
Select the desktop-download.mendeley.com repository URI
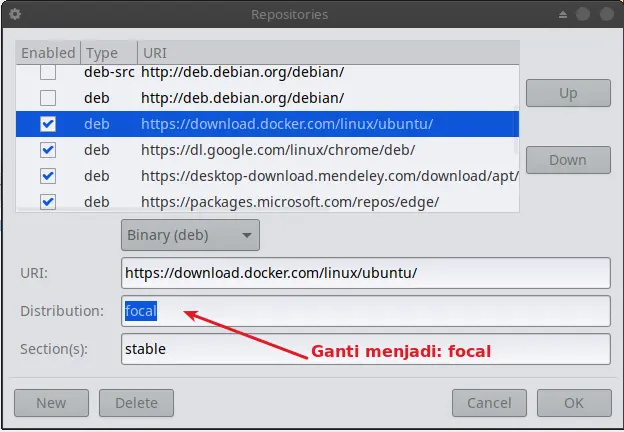click(330, 176)
